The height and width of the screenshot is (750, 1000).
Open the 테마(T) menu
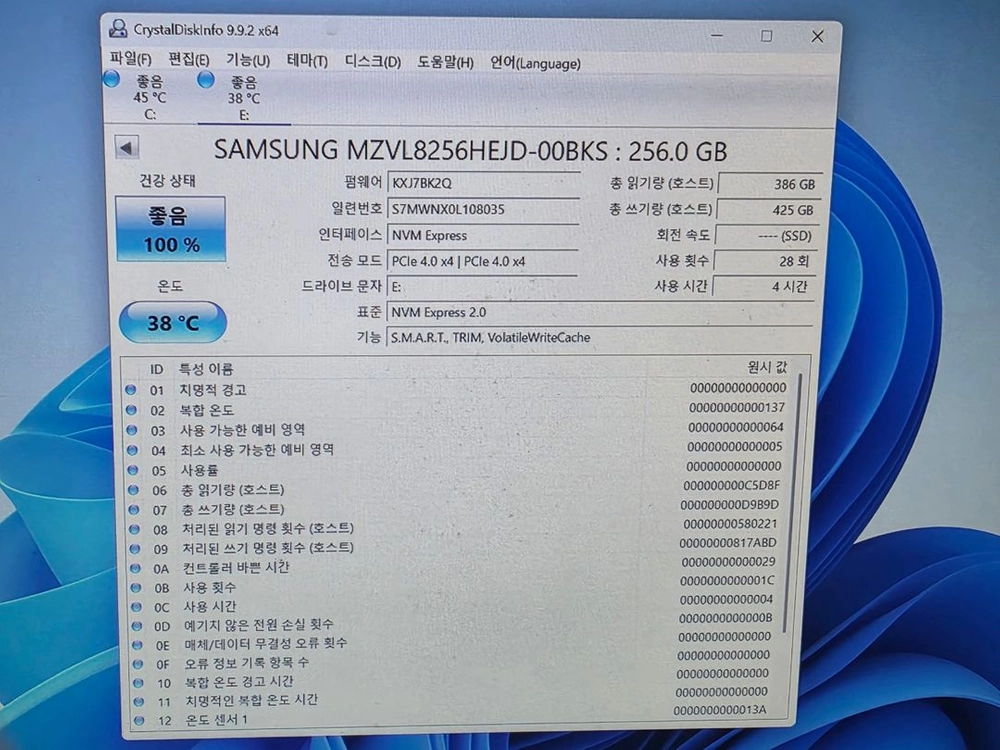pos(307,61)
